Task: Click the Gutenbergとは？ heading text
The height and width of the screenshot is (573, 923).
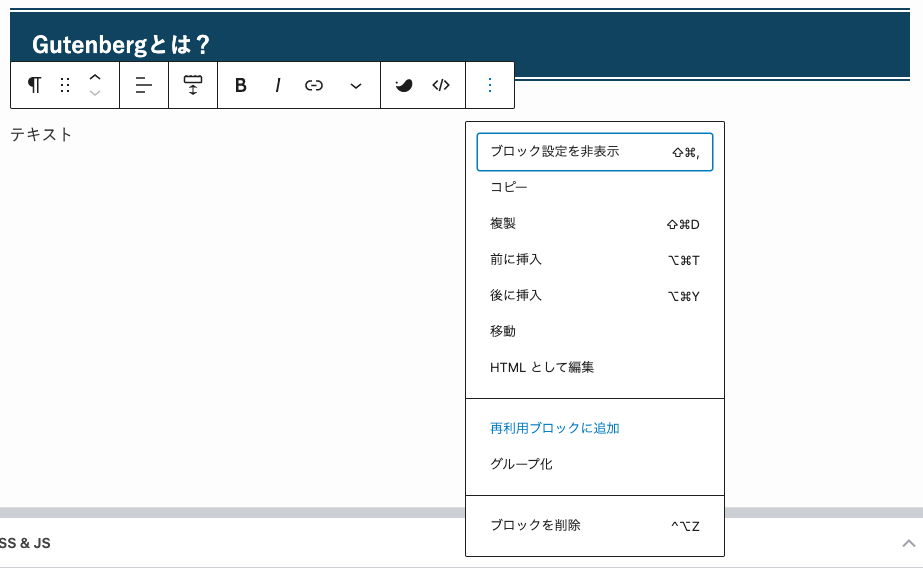Action: pos(121,45)
